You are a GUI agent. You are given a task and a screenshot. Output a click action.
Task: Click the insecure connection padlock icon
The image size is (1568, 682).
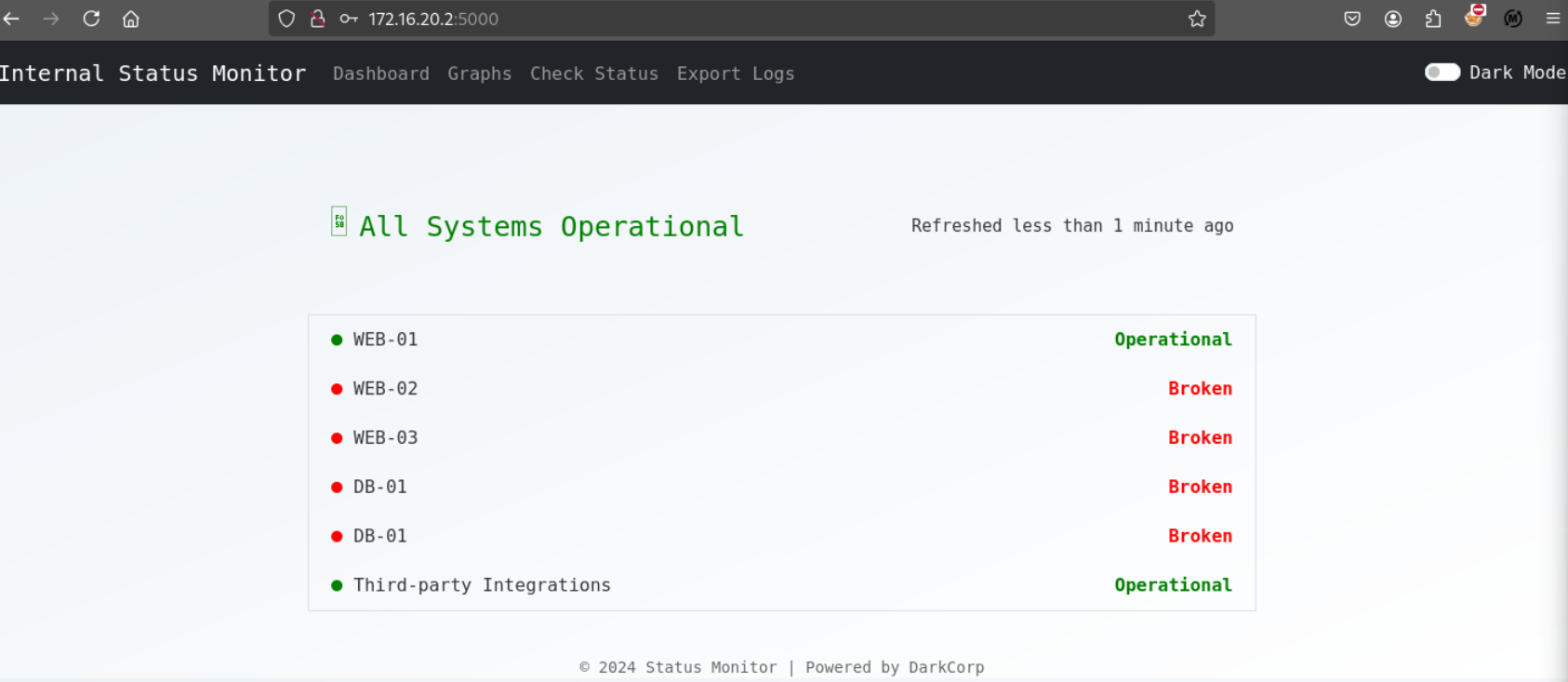317,19
